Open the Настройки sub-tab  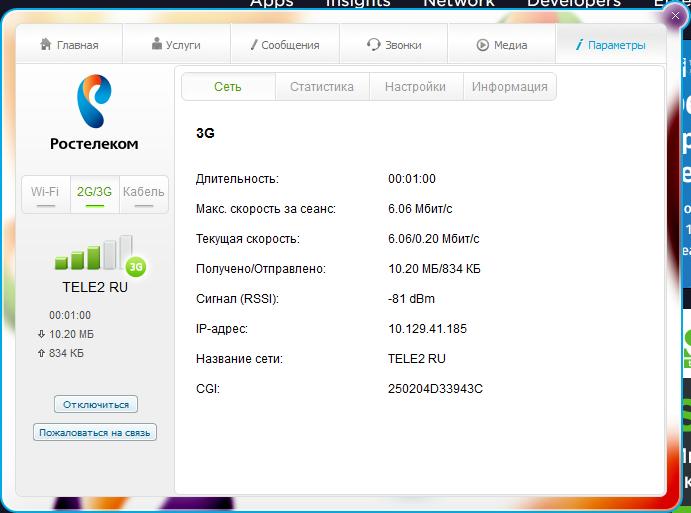(415, 87)
